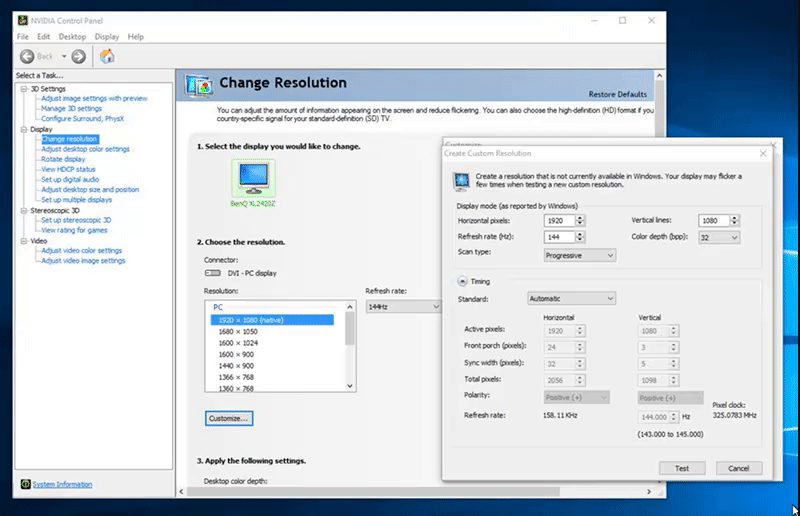Open the Color depth (bpp) dropdown
The image size is (800, 516).
(719, 237)
